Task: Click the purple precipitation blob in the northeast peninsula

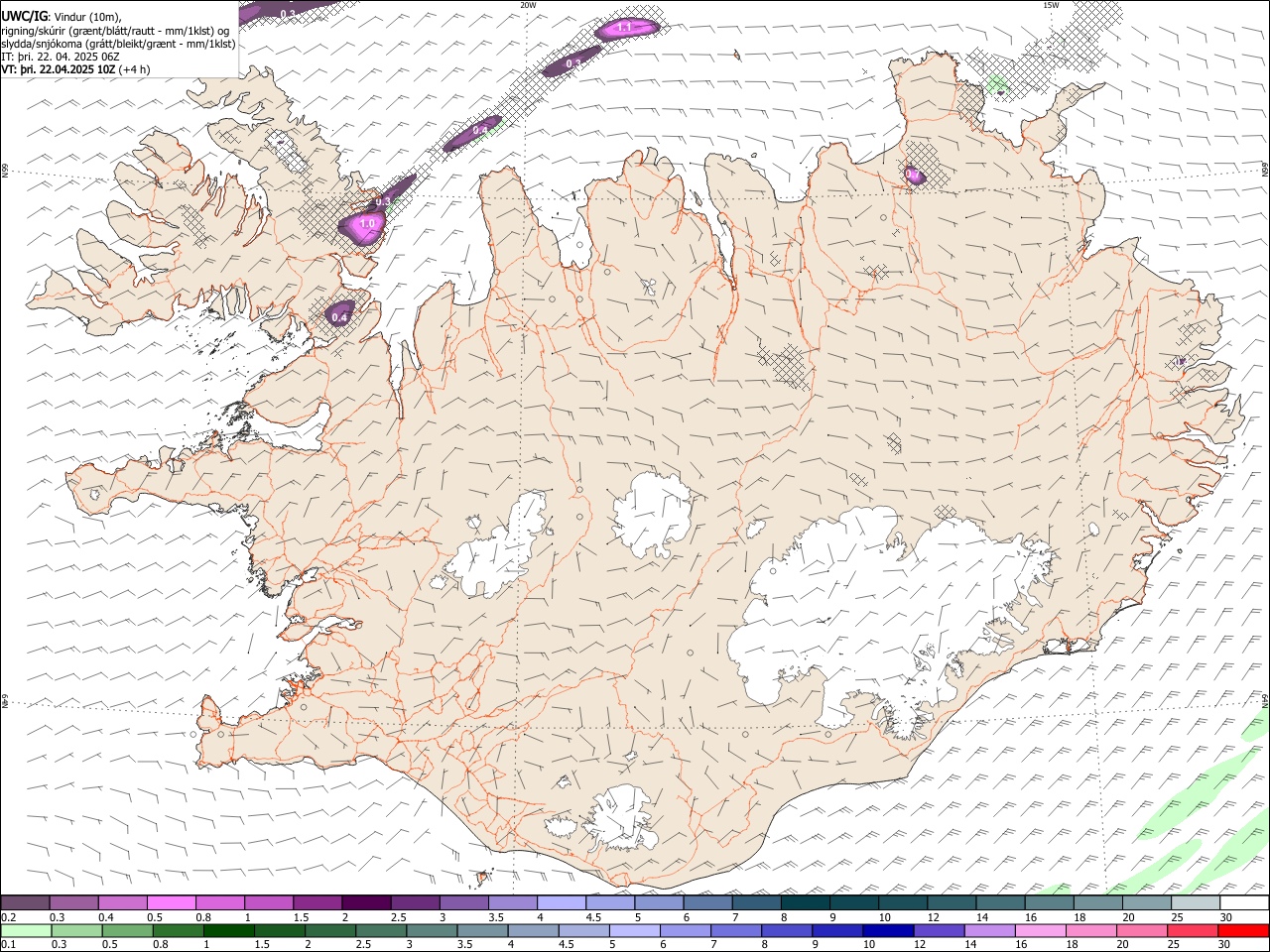Action: pyautogui.click(x=914, y=175)
